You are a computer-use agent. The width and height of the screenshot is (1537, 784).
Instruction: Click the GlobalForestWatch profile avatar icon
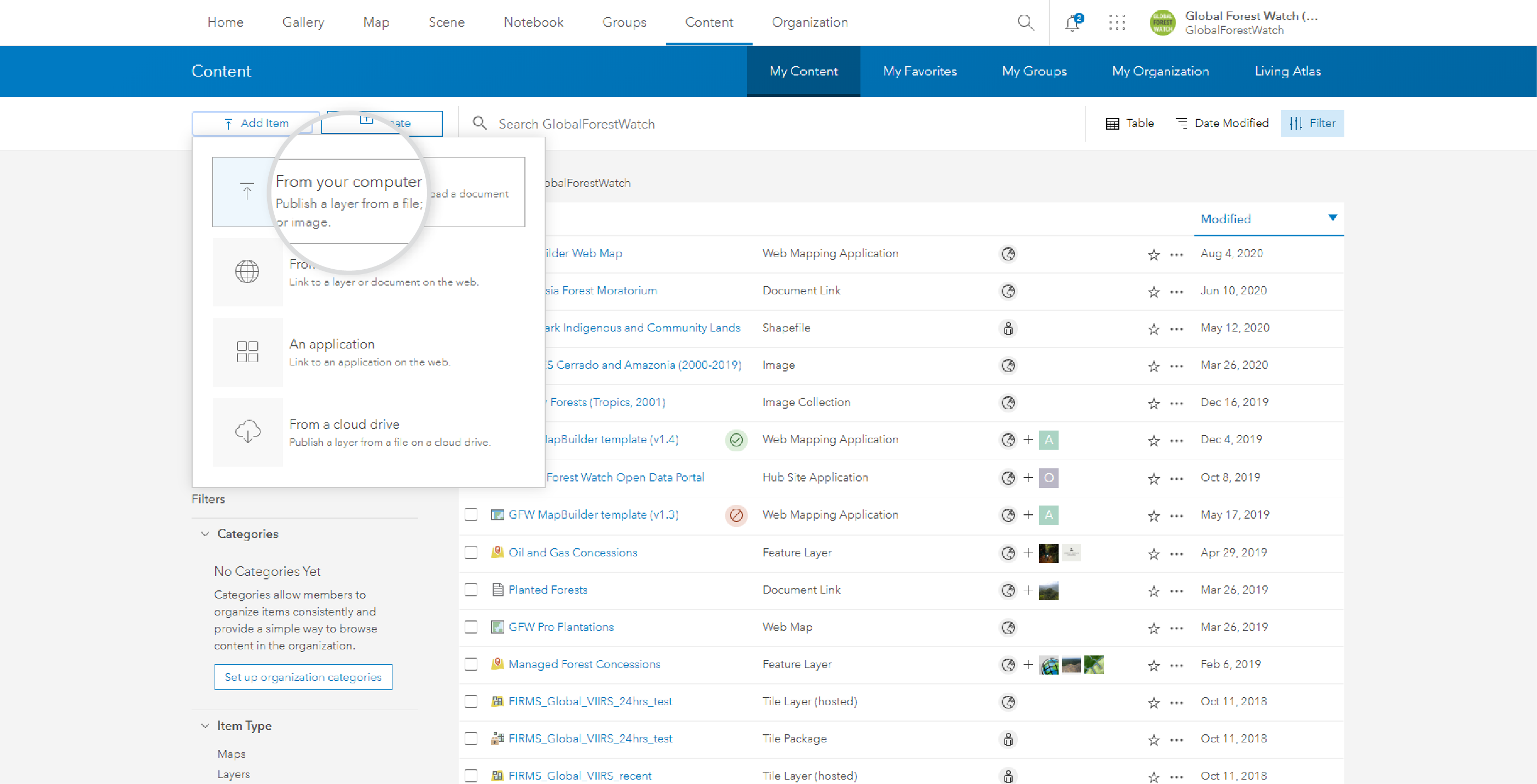click(1162, 22)
